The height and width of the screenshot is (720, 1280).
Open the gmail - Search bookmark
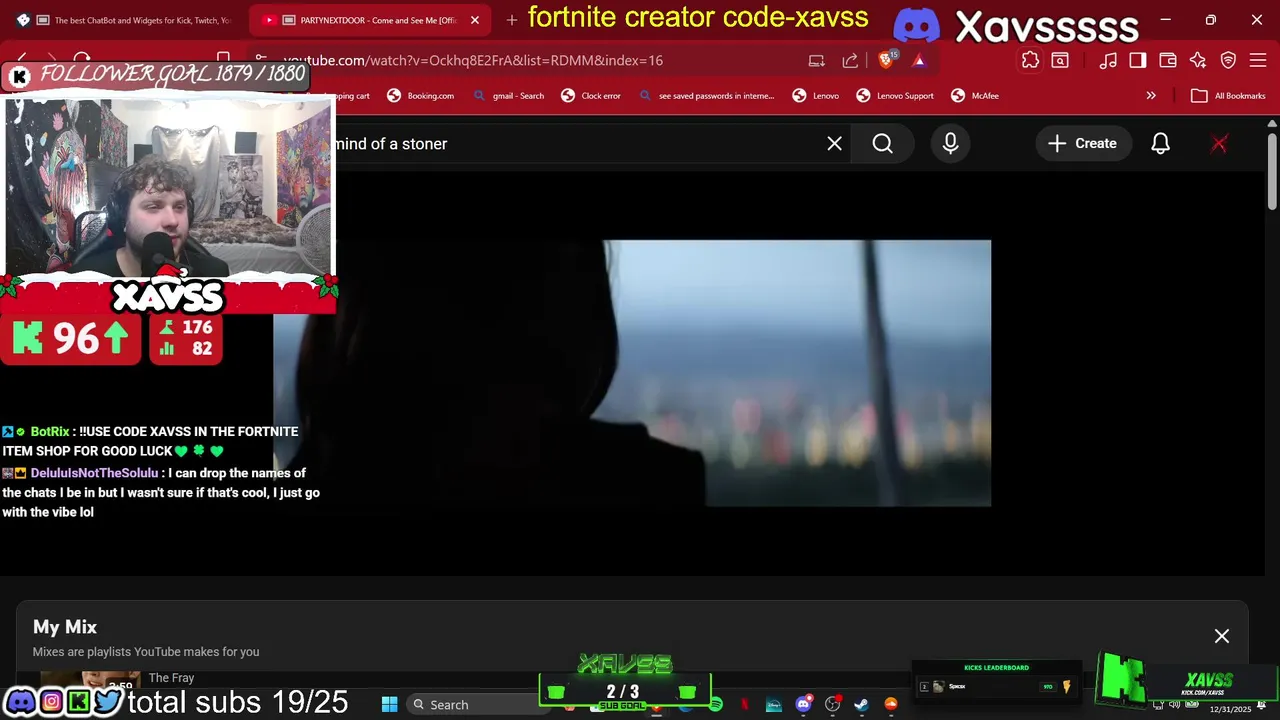(508, 95)
